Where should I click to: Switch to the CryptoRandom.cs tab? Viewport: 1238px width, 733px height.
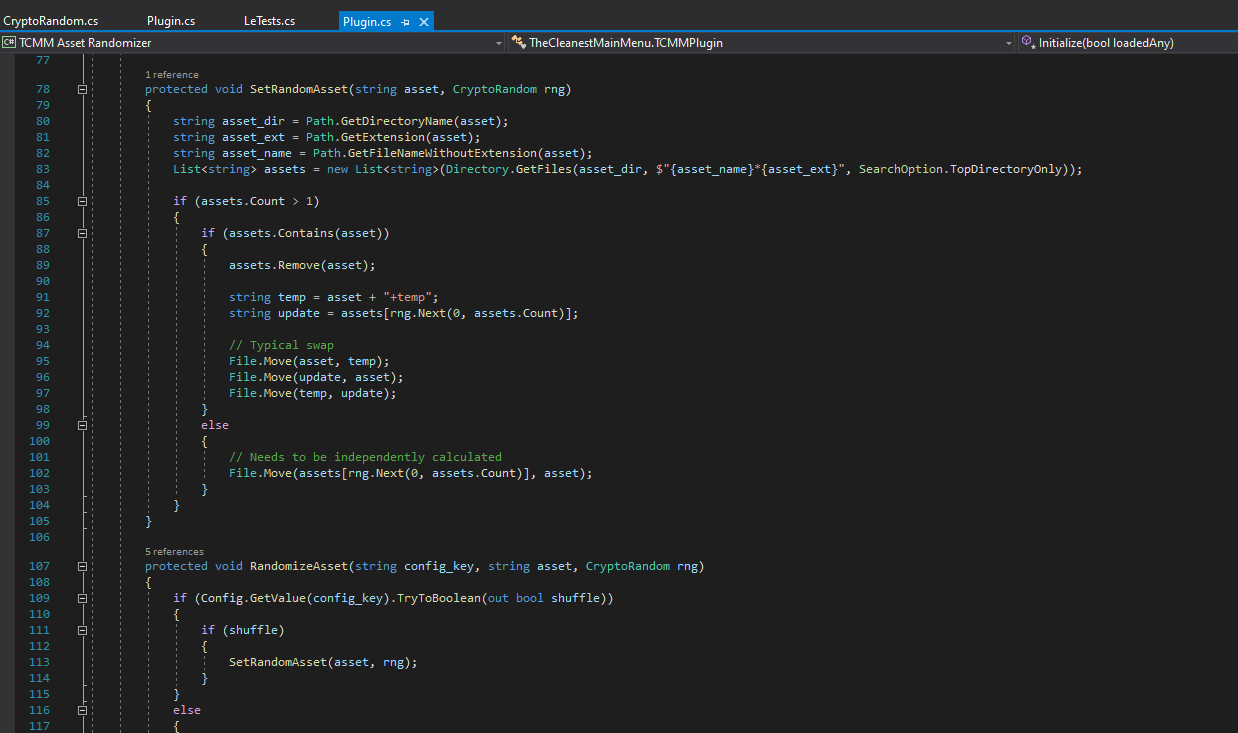[51, 21]
